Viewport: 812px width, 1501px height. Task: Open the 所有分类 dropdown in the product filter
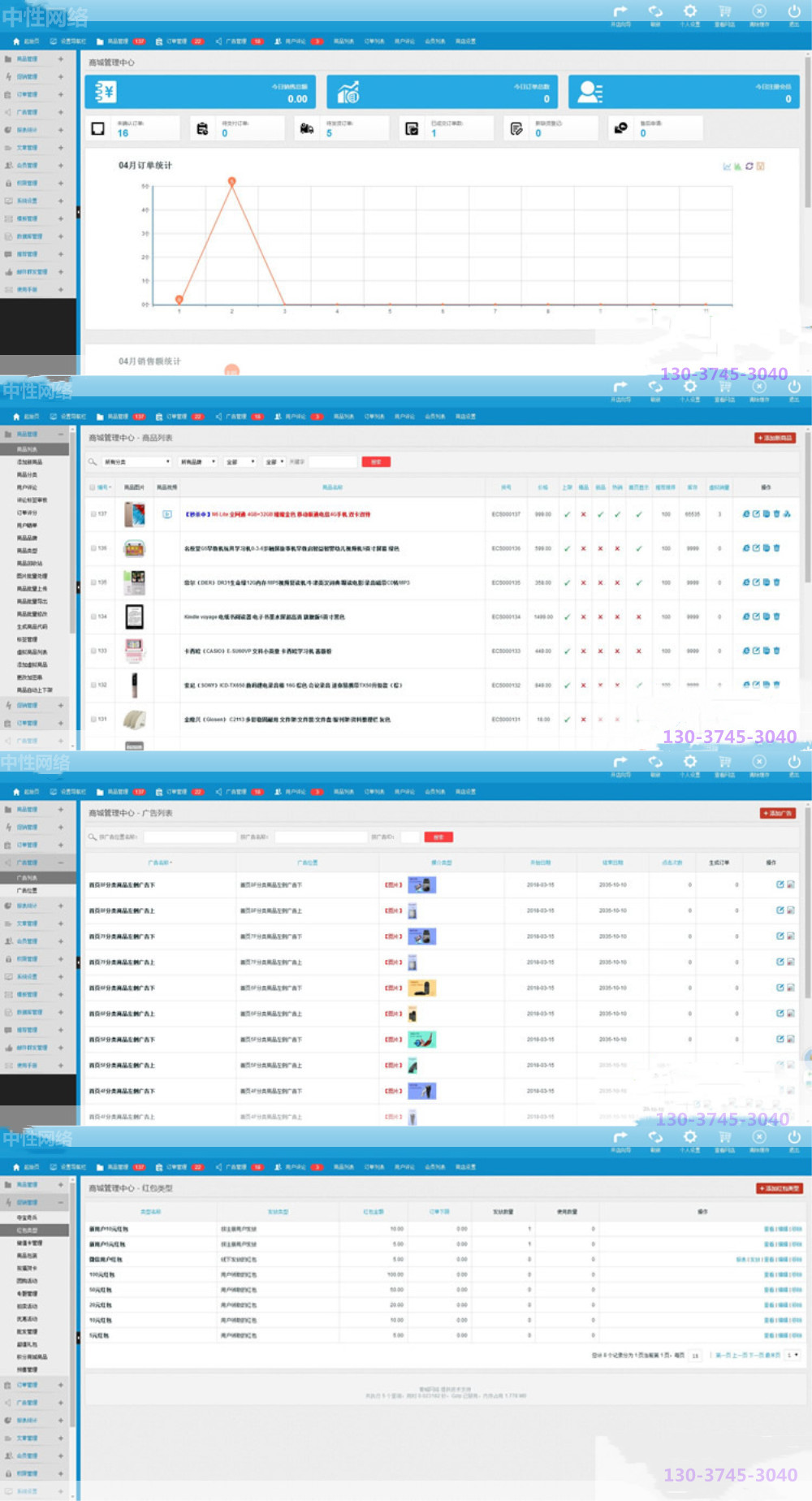coord(136,461)
